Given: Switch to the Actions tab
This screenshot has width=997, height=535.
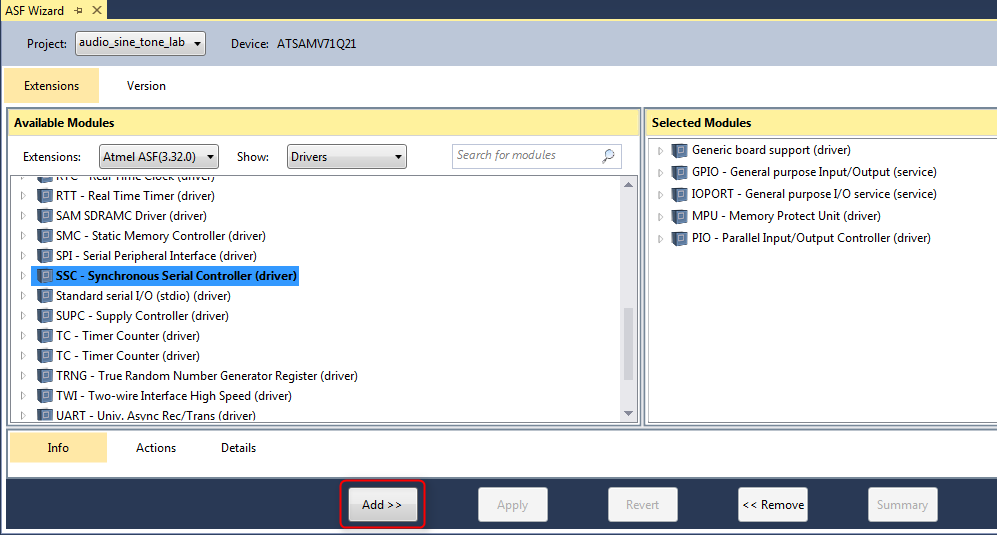Looking at the screenshot, I should pyautogui.click(x=156, y=448).
